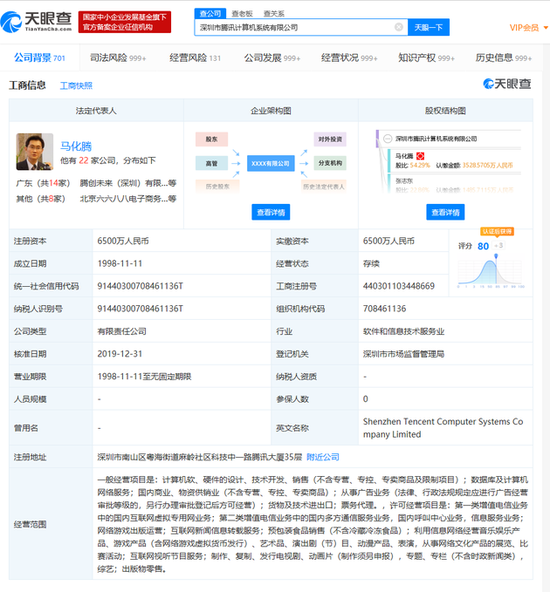Viewport: 550px width, 592px height.
Task: Open the 工商快照 link
Action: 76,86
